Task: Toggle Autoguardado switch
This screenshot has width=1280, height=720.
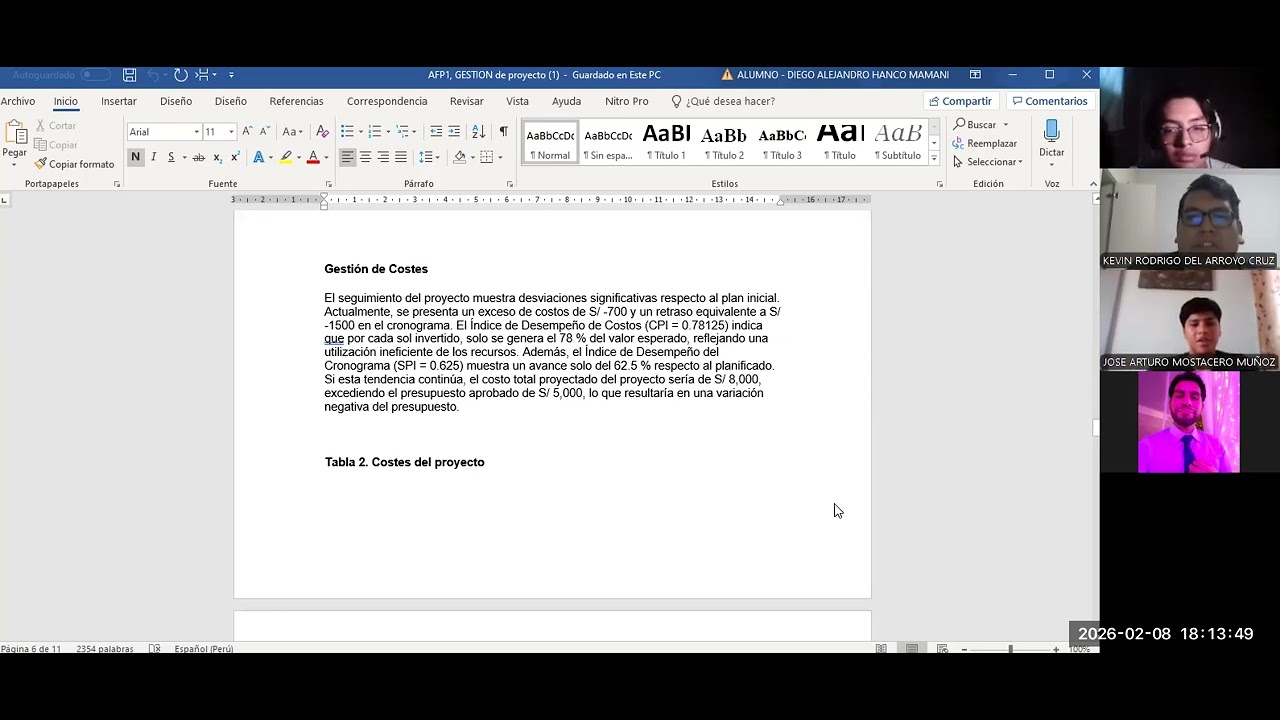Action: [x=95, y=75]
